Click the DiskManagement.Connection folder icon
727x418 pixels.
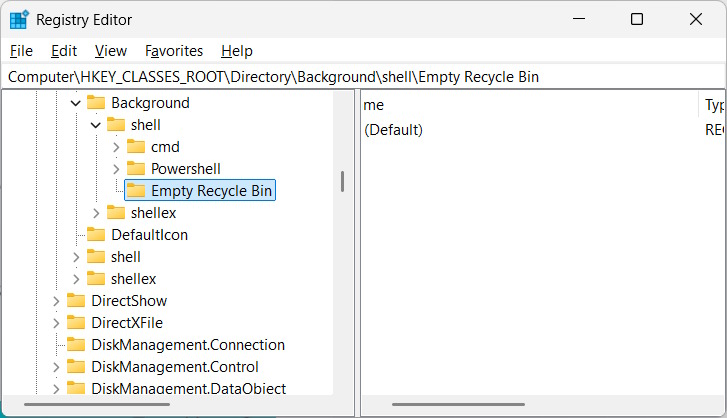click(x=76, y=345)
